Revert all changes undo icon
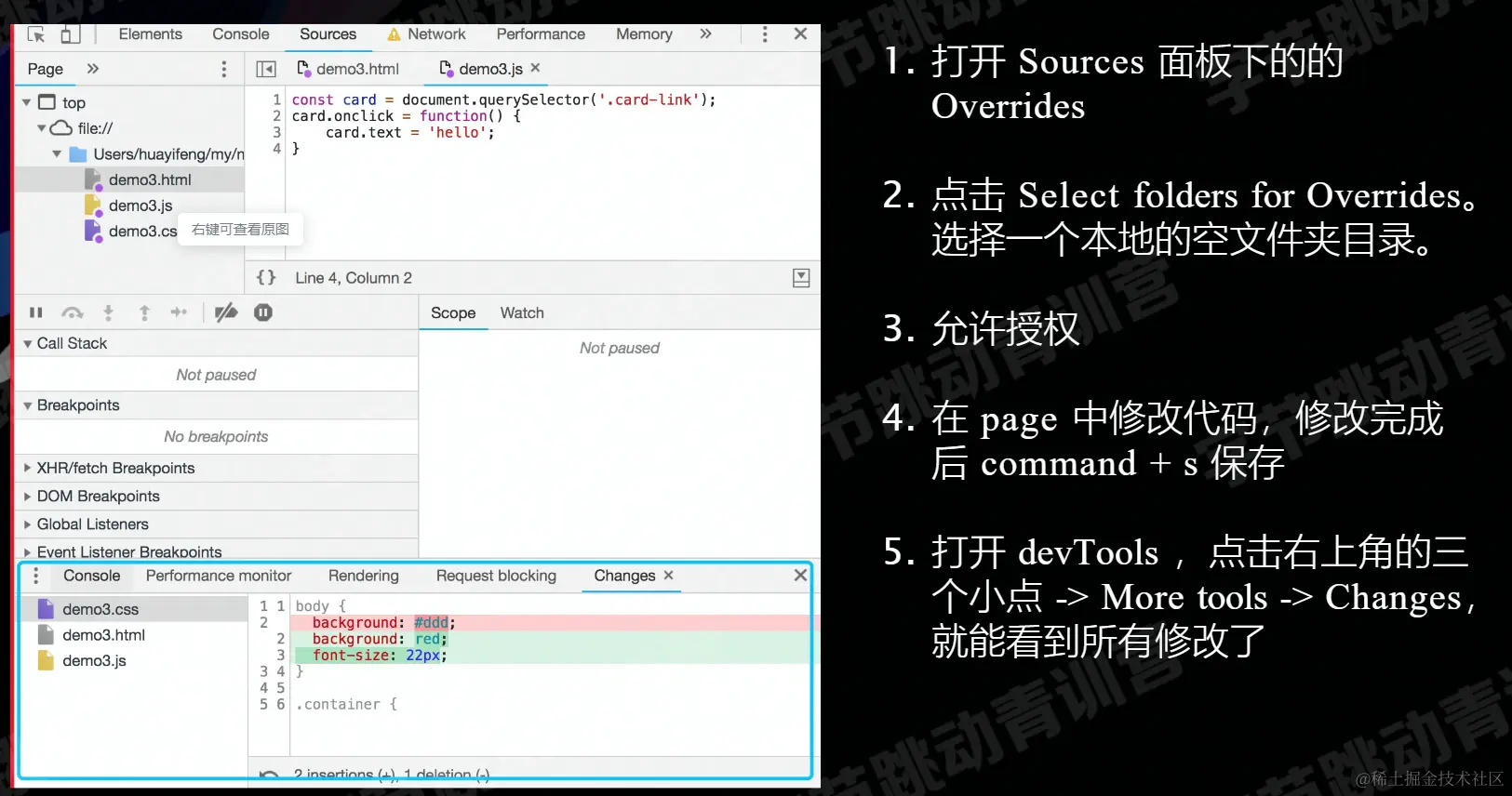Screen dimensions: 1512x796 click(269, 774)
